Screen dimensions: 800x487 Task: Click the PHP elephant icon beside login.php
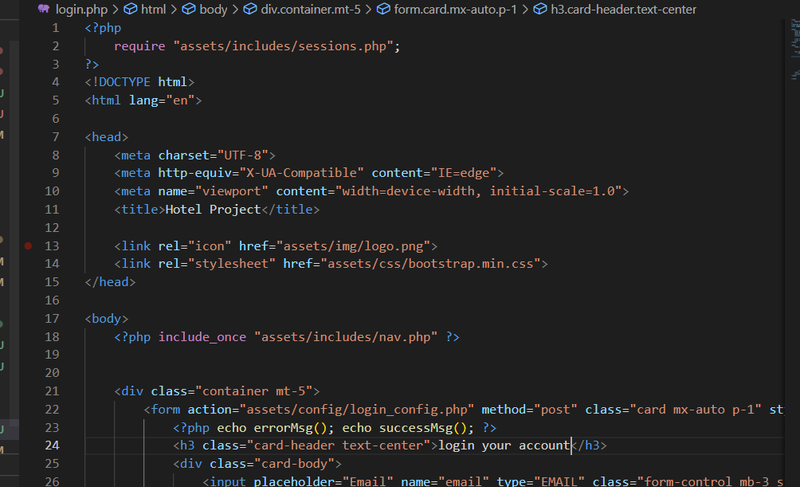pos(43,9)
